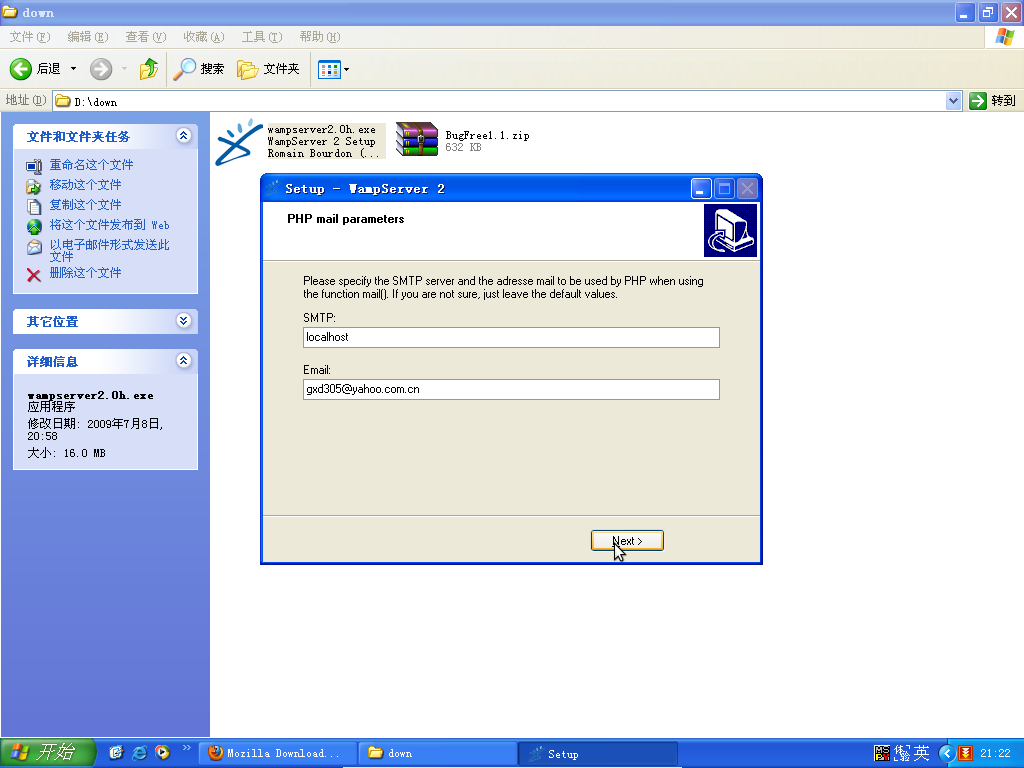Click Move this file (移动这个文件) link
1024x768 pixels.
click(x=86, y=185)
